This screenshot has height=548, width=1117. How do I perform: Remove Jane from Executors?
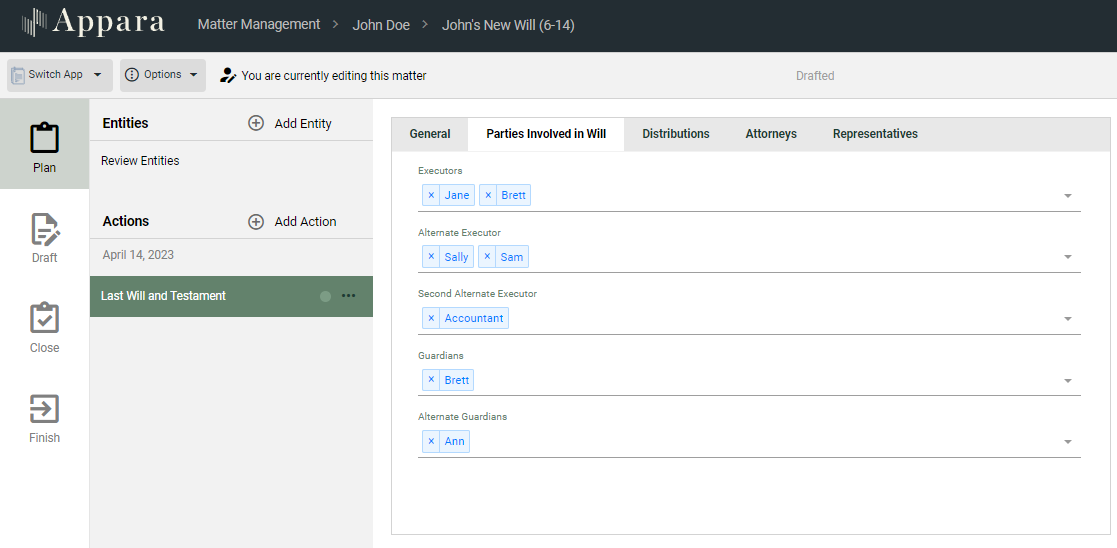(x=431, y=196)
